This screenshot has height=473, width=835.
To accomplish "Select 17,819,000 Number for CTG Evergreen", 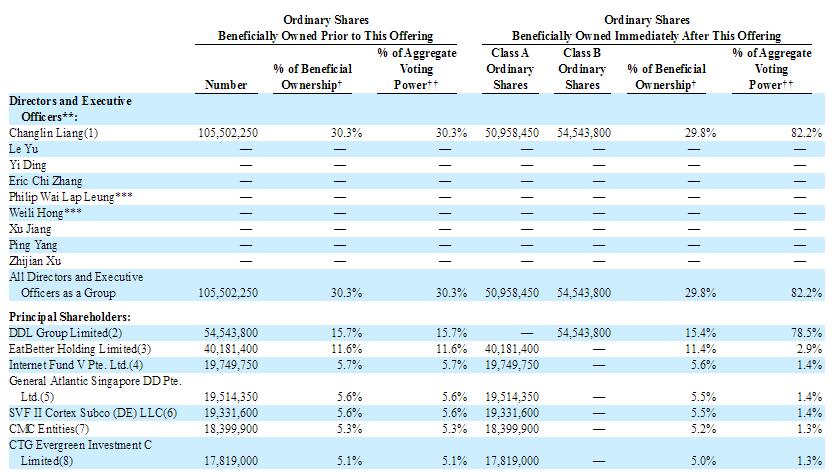I will [231, 461].
